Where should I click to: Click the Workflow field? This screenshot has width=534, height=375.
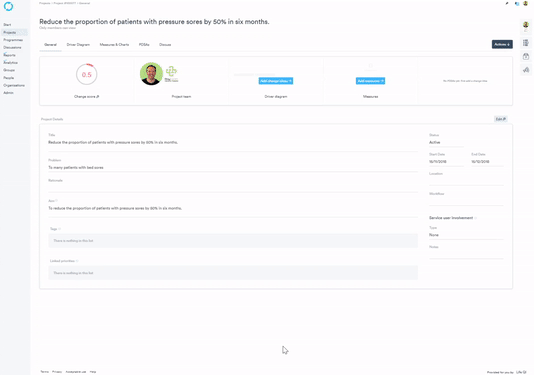coord(466,201)
